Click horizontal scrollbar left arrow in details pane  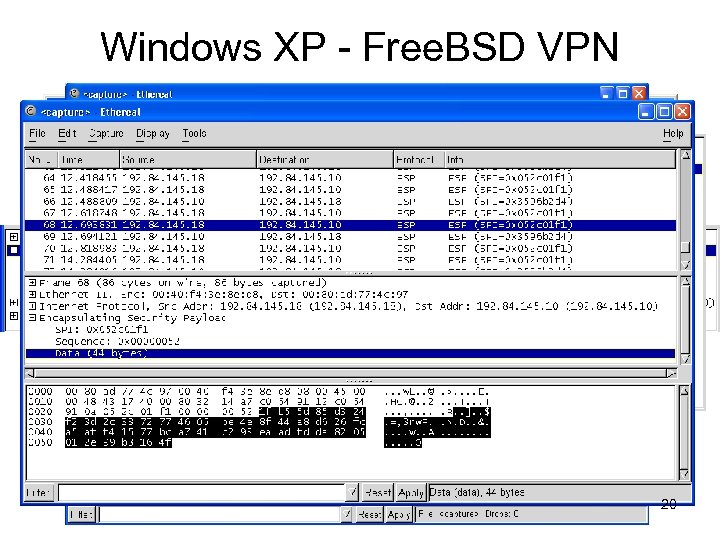coord(30,373)
